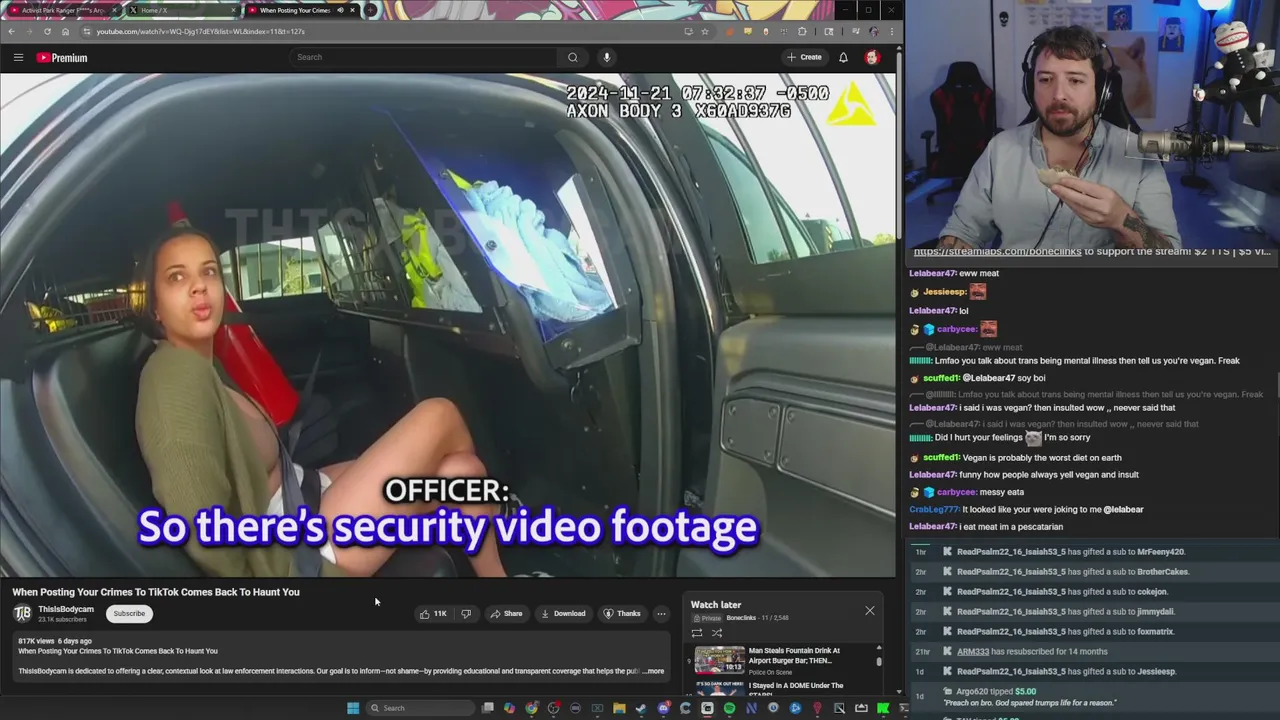This screenshot has width=1280, height=720.
Task: Open the browser three-dot menu
Action: pyautogui.click(x=891, y=31)
